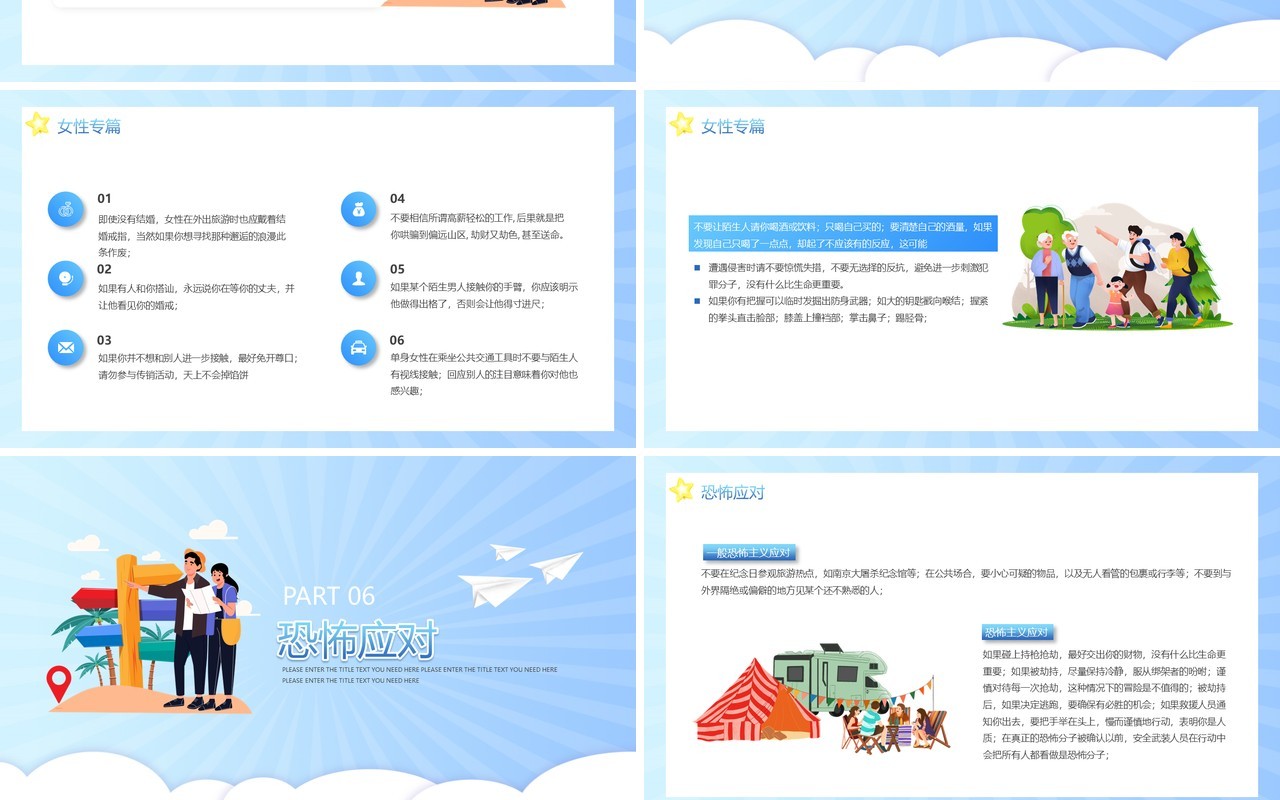Select the paragraph beginning 即使没有结婚
The image size is (1280, 800).
pyautogui.click(x=192, y=235)
